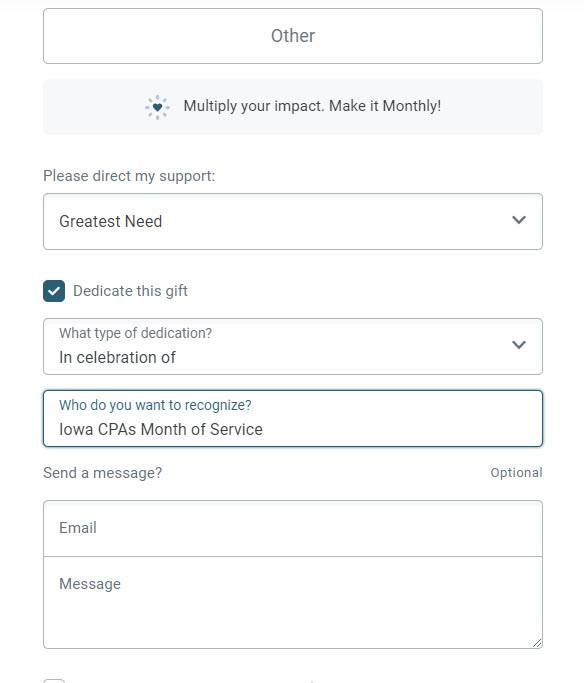Focus the Who do you want to recognize field

pos(293,419)
